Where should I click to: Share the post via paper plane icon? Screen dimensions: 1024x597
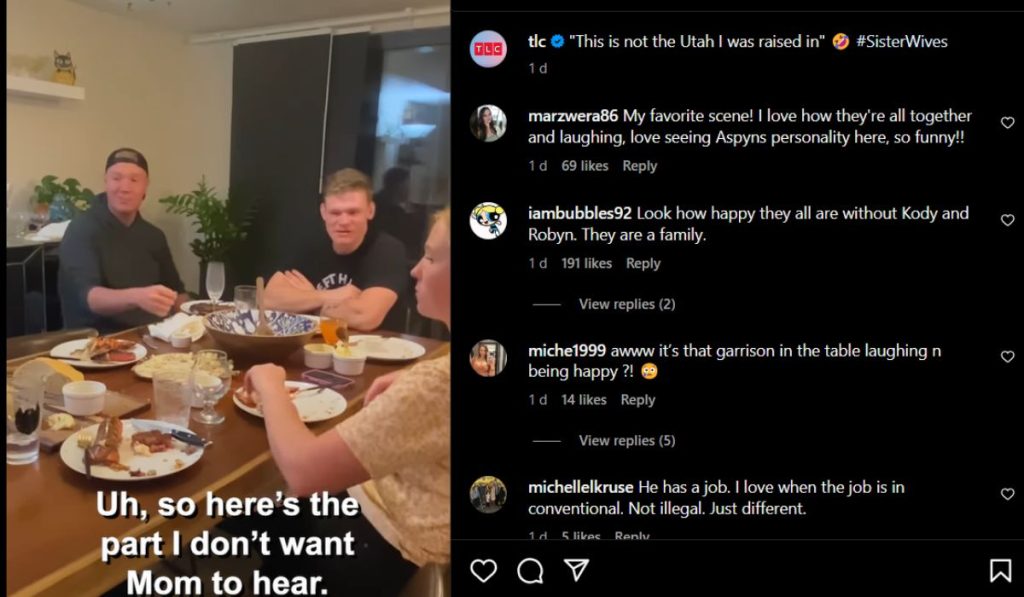[x=576, y=570]
